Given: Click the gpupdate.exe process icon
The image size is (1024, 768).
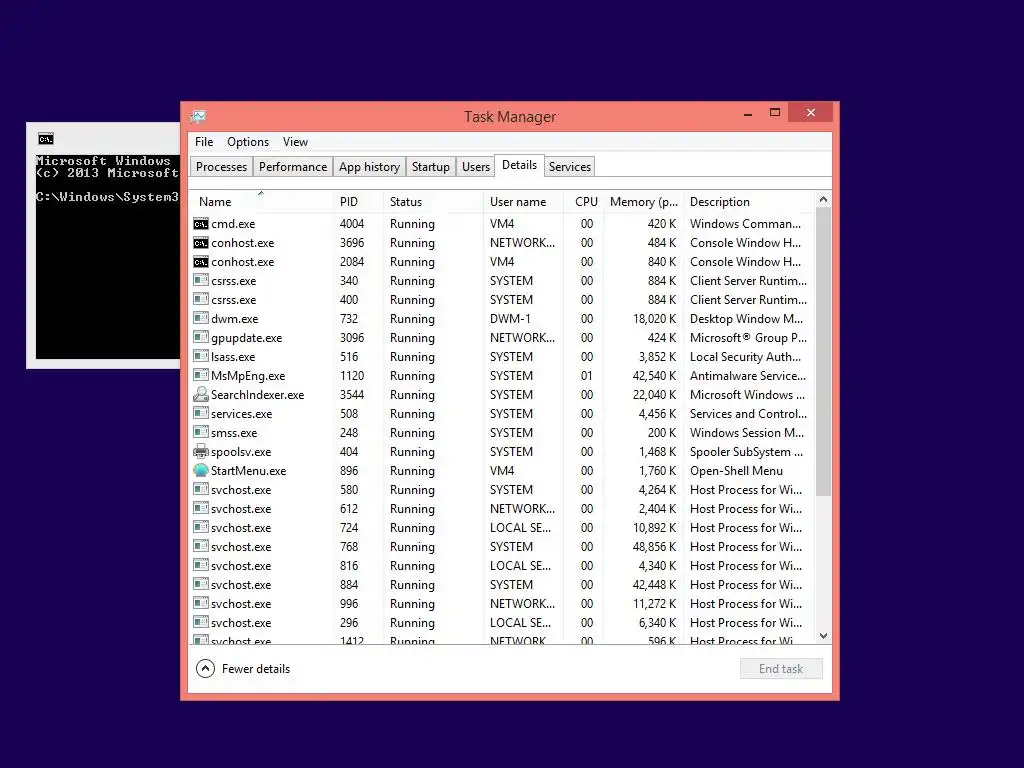Looking at the screenshot, I should (x=200, y=338).
